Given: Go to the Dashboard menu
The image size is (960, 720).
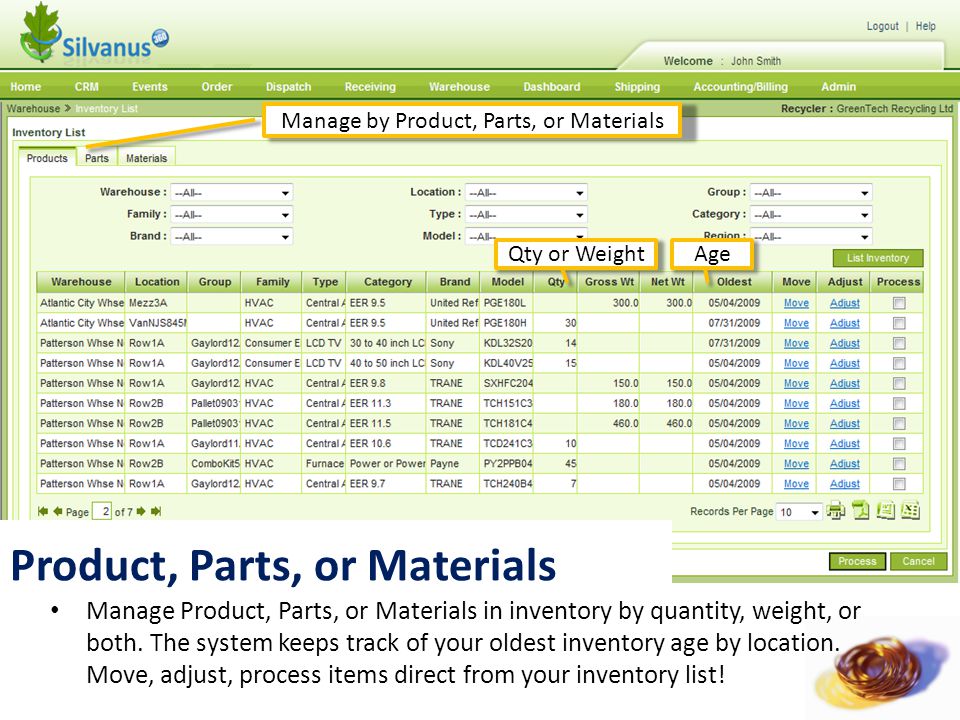Looking at the screenshot, I should click(552, 87).
